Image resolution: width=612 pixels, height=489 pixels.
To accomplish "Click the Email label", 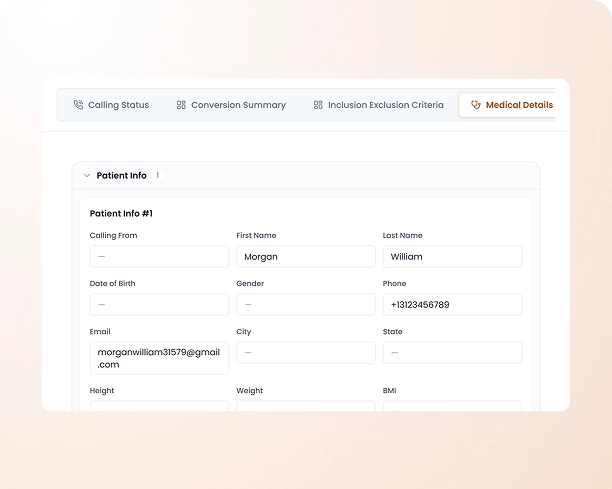I will pyautogui.click(x=100, y=332).
